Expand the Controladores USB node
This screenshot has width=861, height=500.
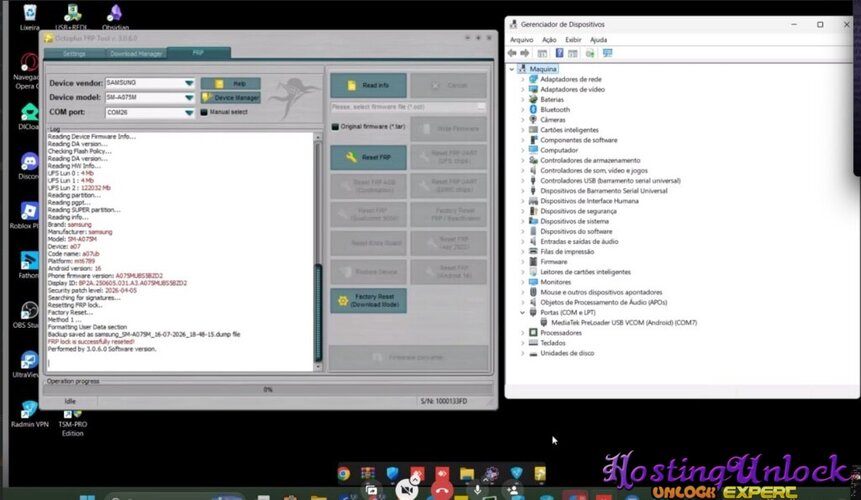[523, 181]
